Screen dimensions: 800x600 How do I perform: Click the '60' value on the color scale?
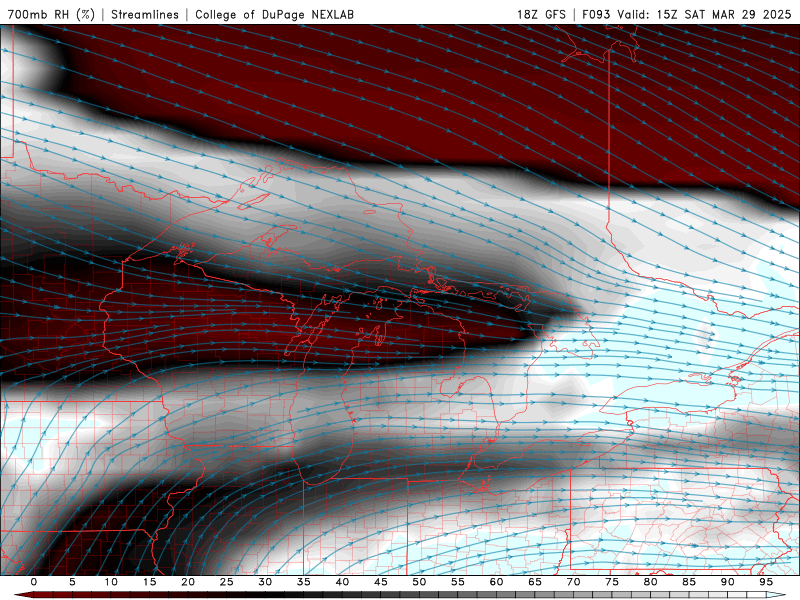coord(496,582)
